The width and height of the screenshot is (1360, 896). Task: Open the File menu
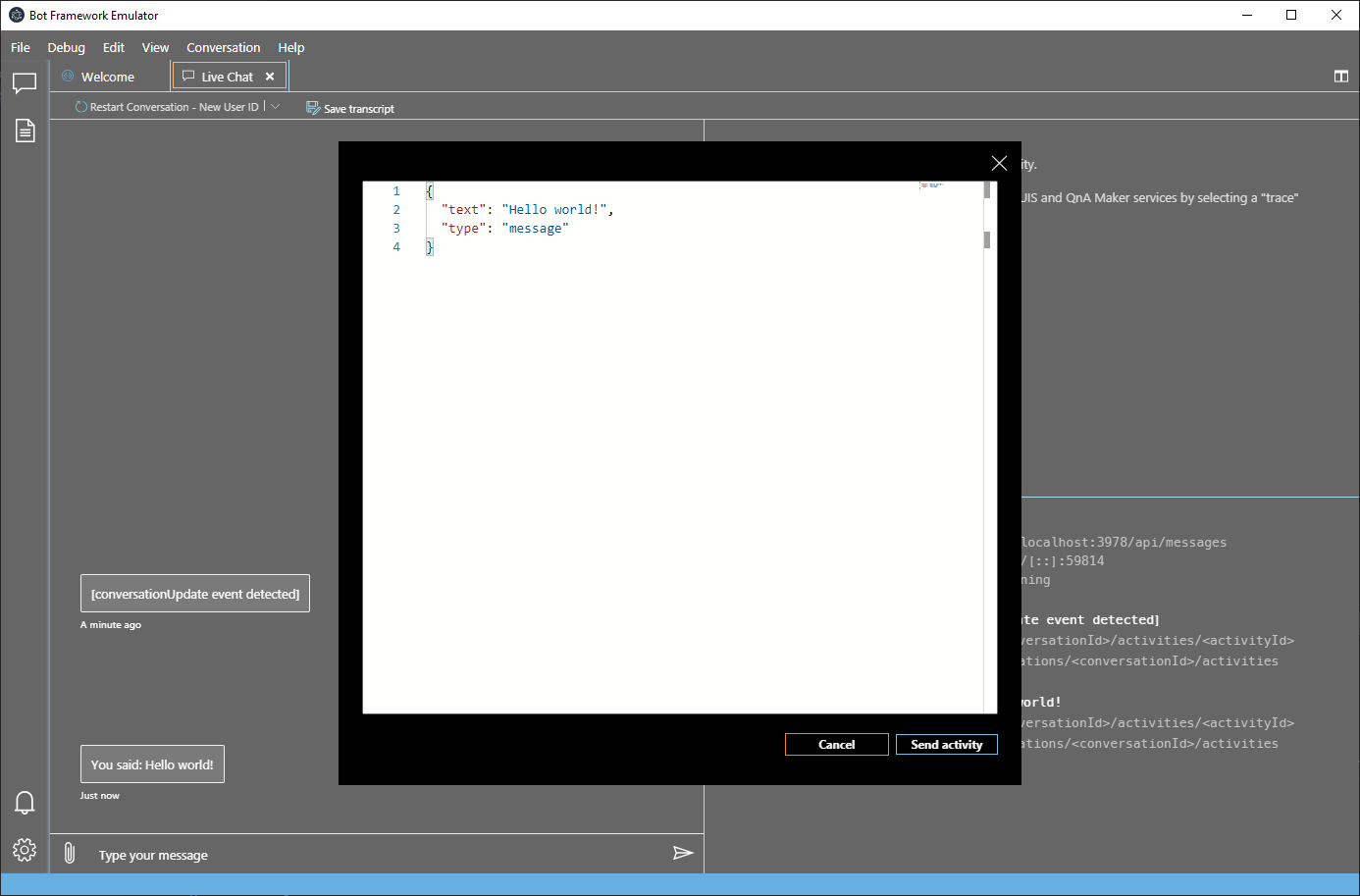pos(21,47)
